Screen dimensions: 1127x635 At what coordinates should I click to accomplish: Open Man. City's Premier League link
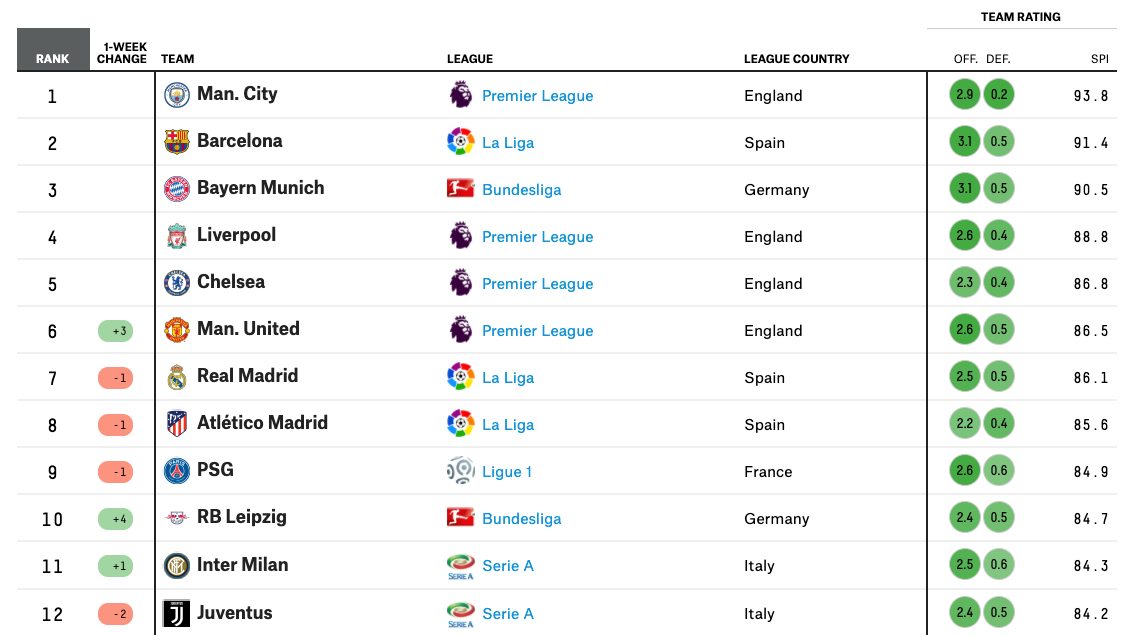[537, 96]
